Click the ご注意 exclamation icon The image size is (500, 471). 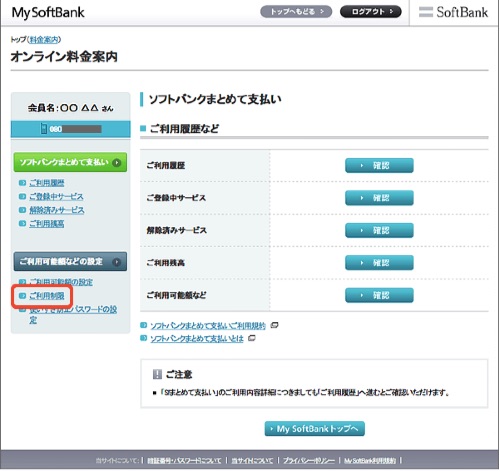click(157, 374)
